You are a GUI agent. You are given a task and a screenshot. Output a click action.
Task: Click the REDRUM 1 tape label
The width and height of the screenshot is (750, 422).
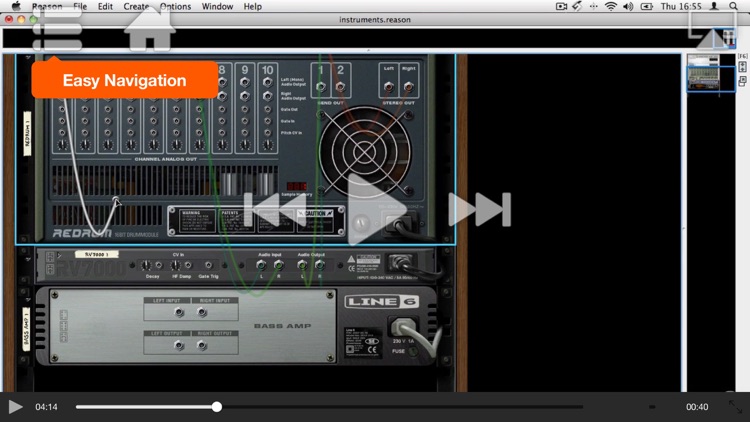coord(27,133)
